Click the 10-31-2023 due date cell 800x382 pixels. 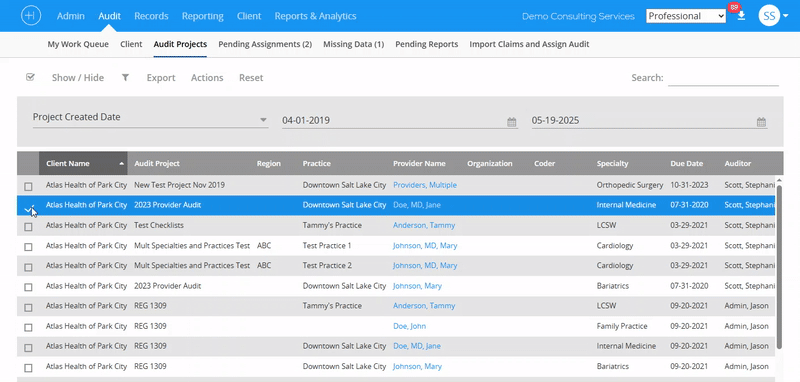pyautogui.click(x=689, y=185)
